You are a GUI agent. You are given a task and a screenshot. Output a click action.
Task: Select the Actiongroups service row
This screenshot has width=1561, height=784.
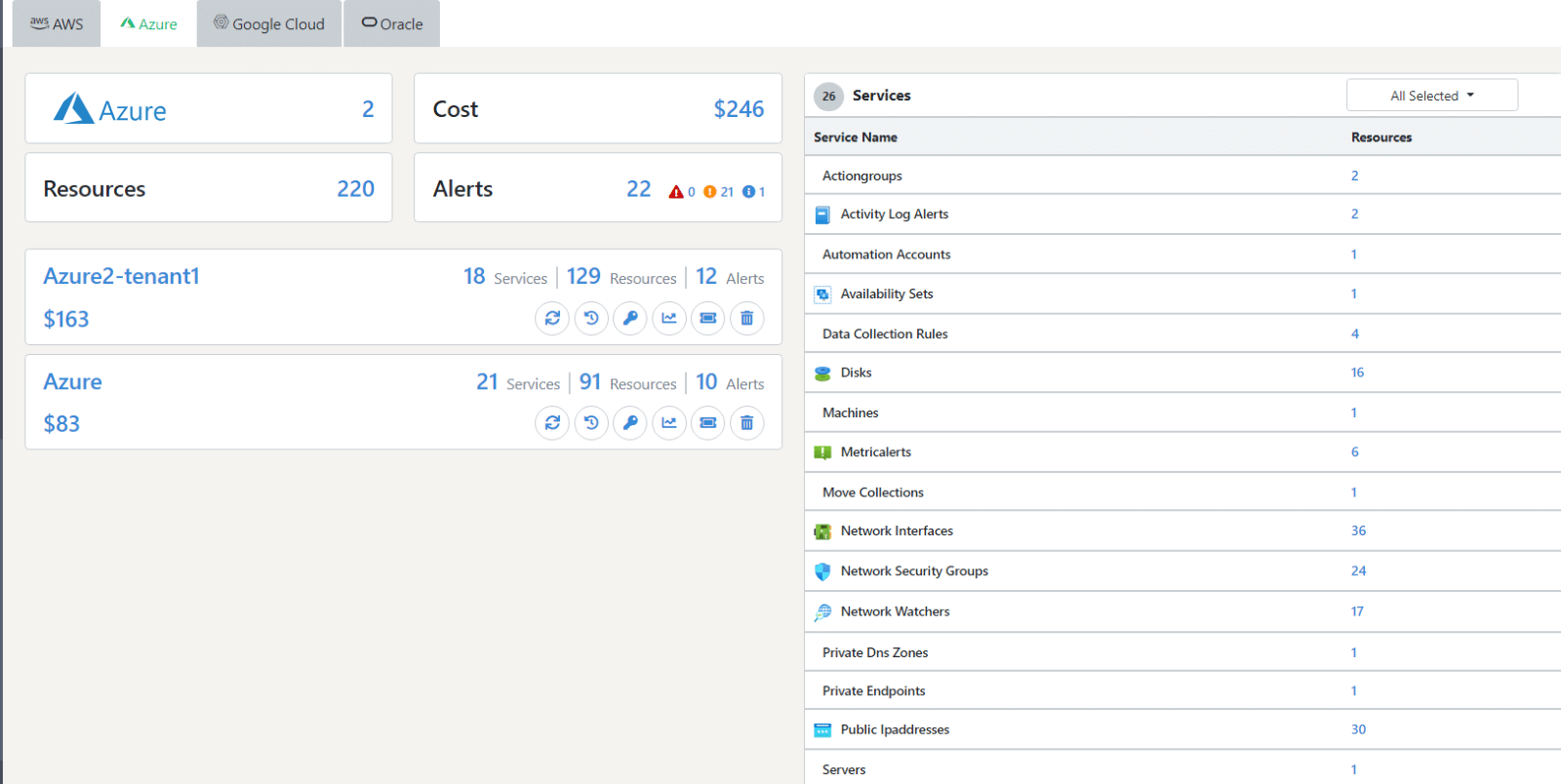click(1182, 176)
